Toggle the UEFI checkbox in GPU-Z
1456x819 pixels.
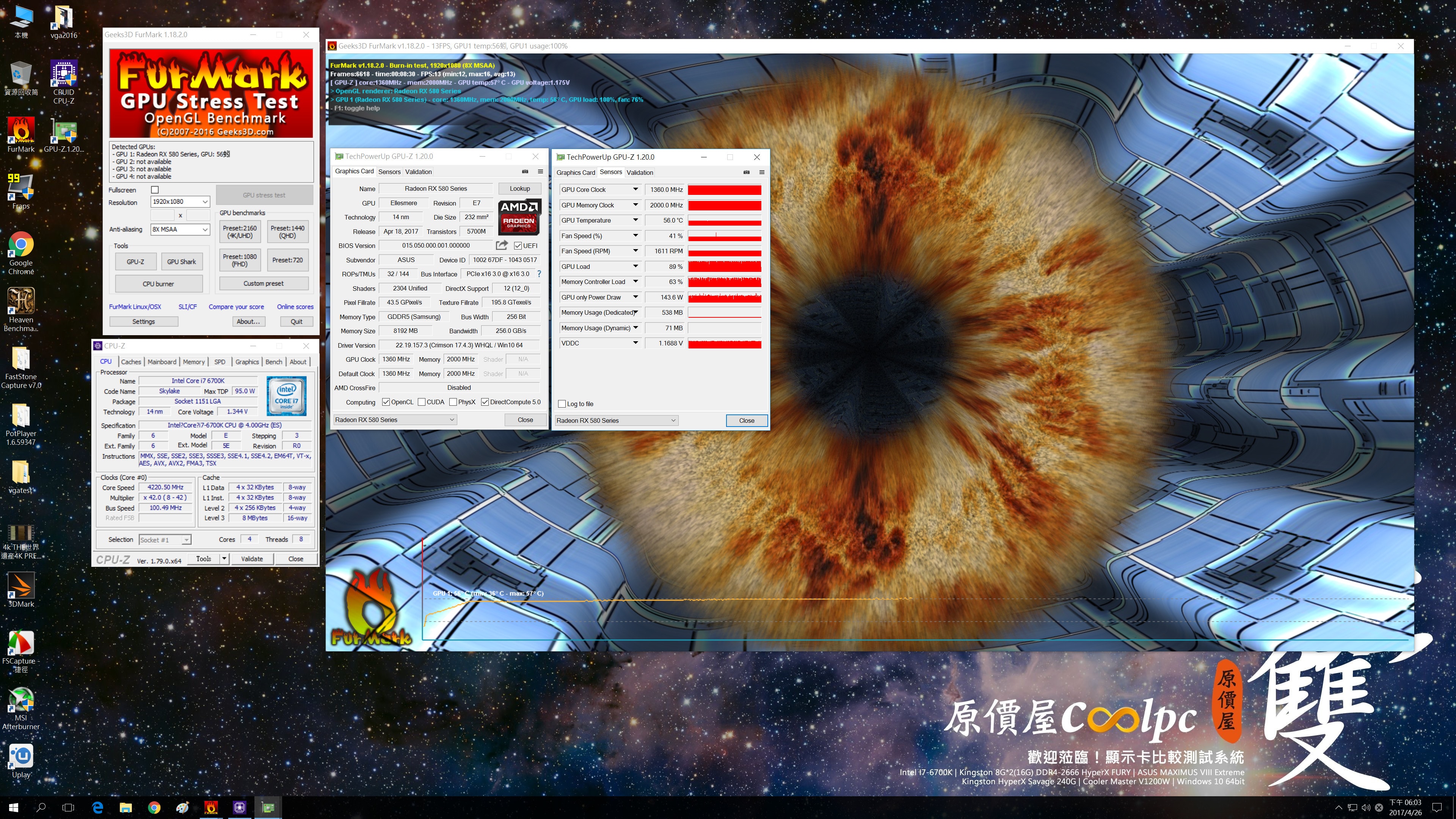click(518, 245)
